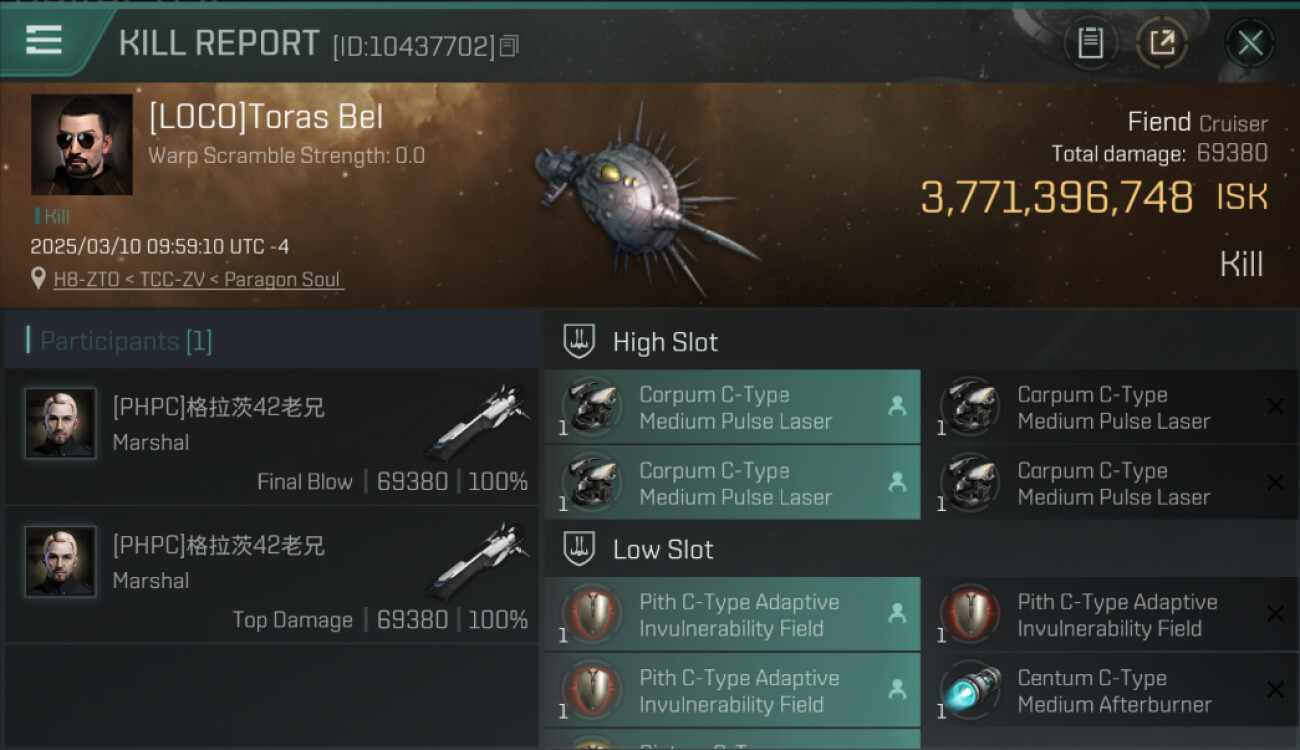Click the Centum C-Type Medium Afterburner icon
The width and height of the screenshot is (1300, 750).
coord(970,690)
